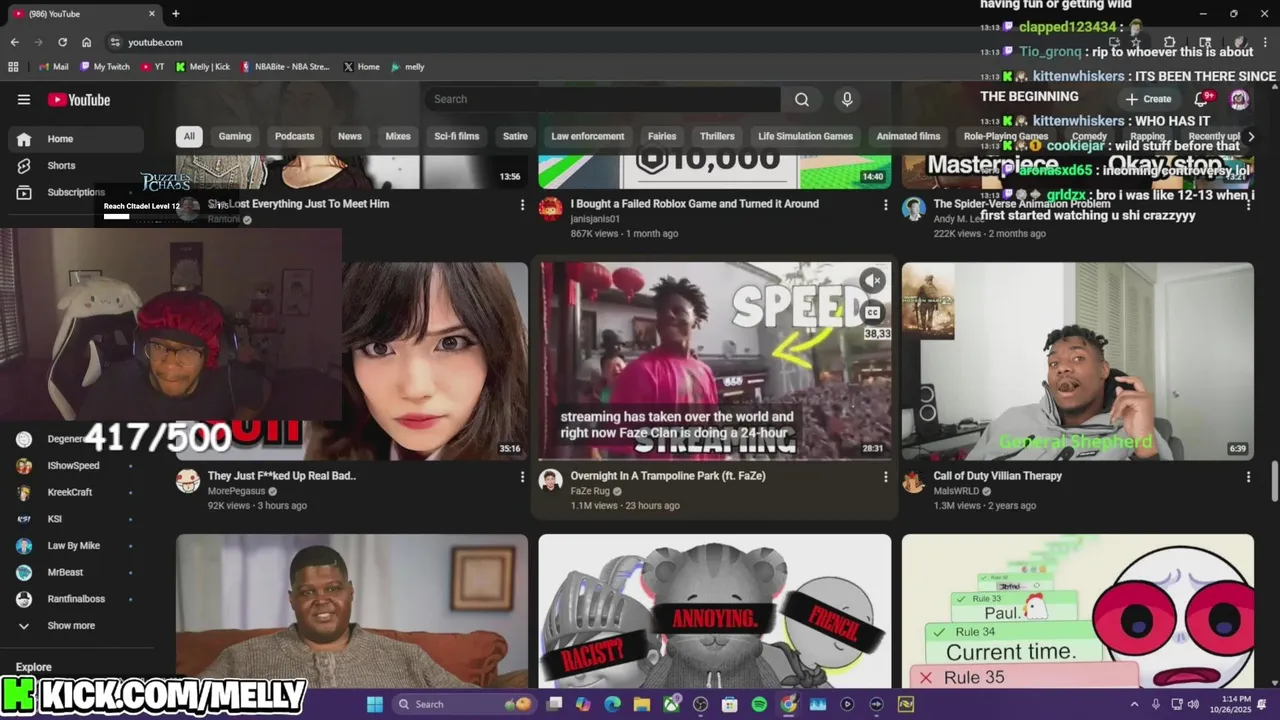Viewport: 1280px width, 720px height.
Task: Select the Fairies filter chip
Action: pyautogui.click(x=662, y=136)
